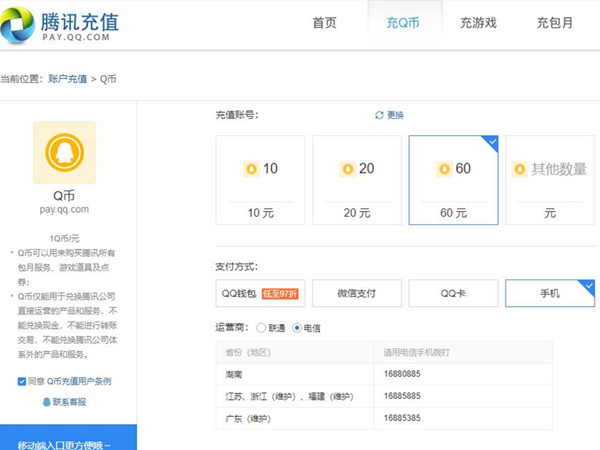Click the pay.qq.com text under Q币
The height and width of the screenshot is (450, 600).
pos(64,210)
